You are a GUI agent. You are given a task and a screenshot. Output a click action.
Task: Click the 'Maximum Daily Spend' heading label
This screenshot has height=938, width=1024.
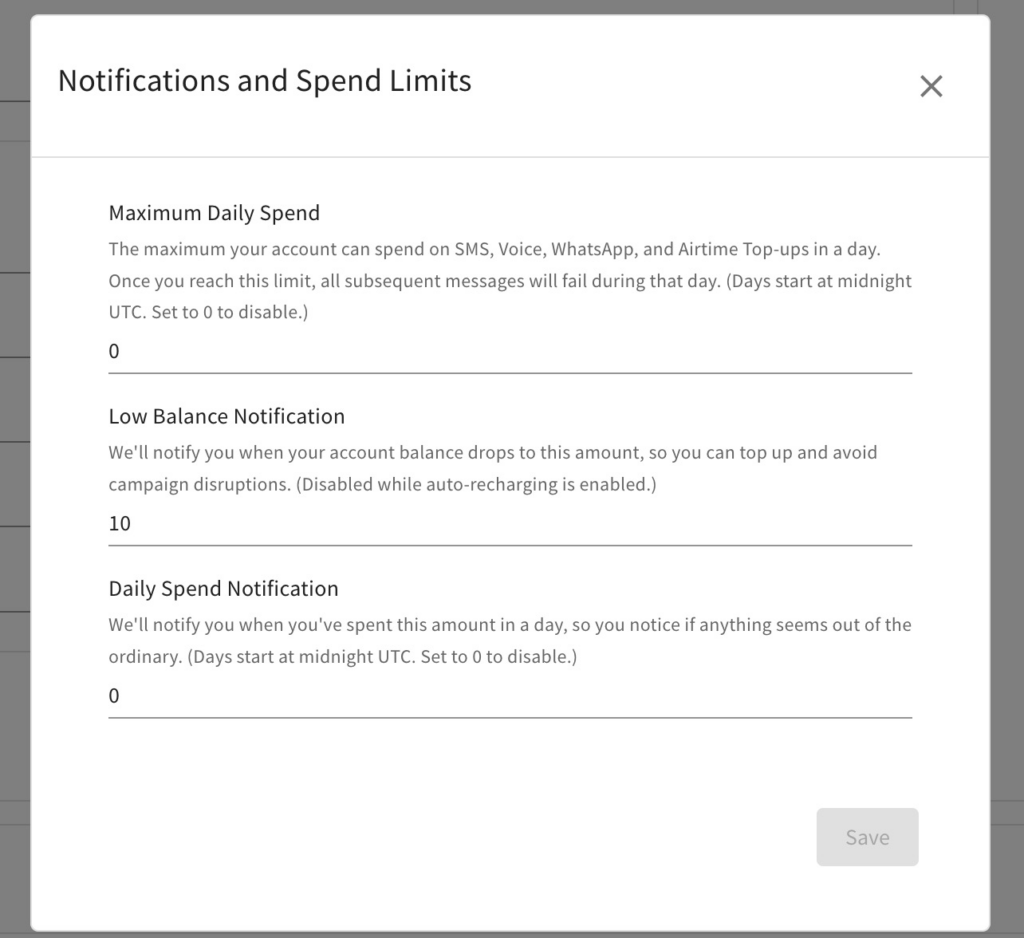pos(214,213)
